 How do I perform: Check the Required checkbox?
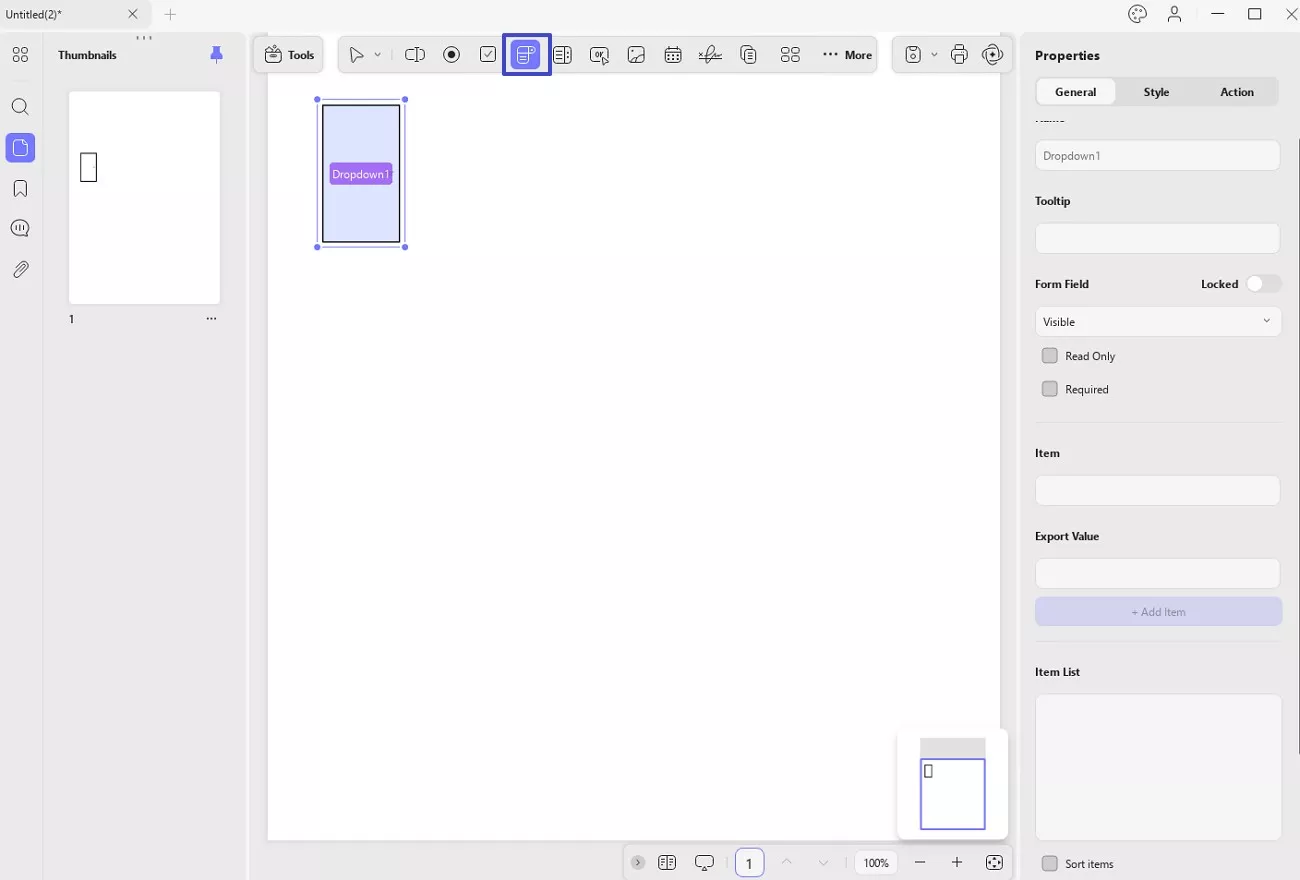[1049, 389]
